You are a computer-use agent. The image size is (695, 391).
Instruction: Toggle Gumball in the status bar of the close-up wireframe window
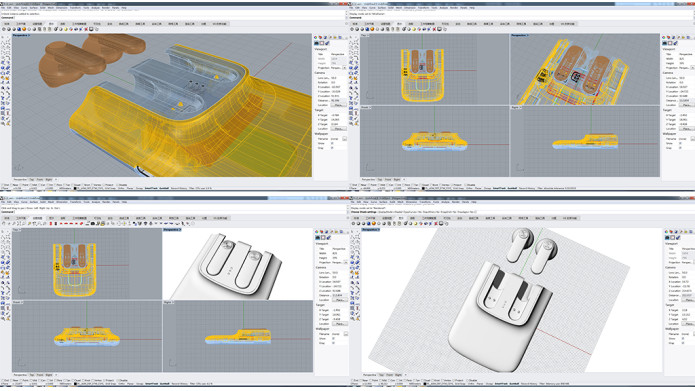164,188
